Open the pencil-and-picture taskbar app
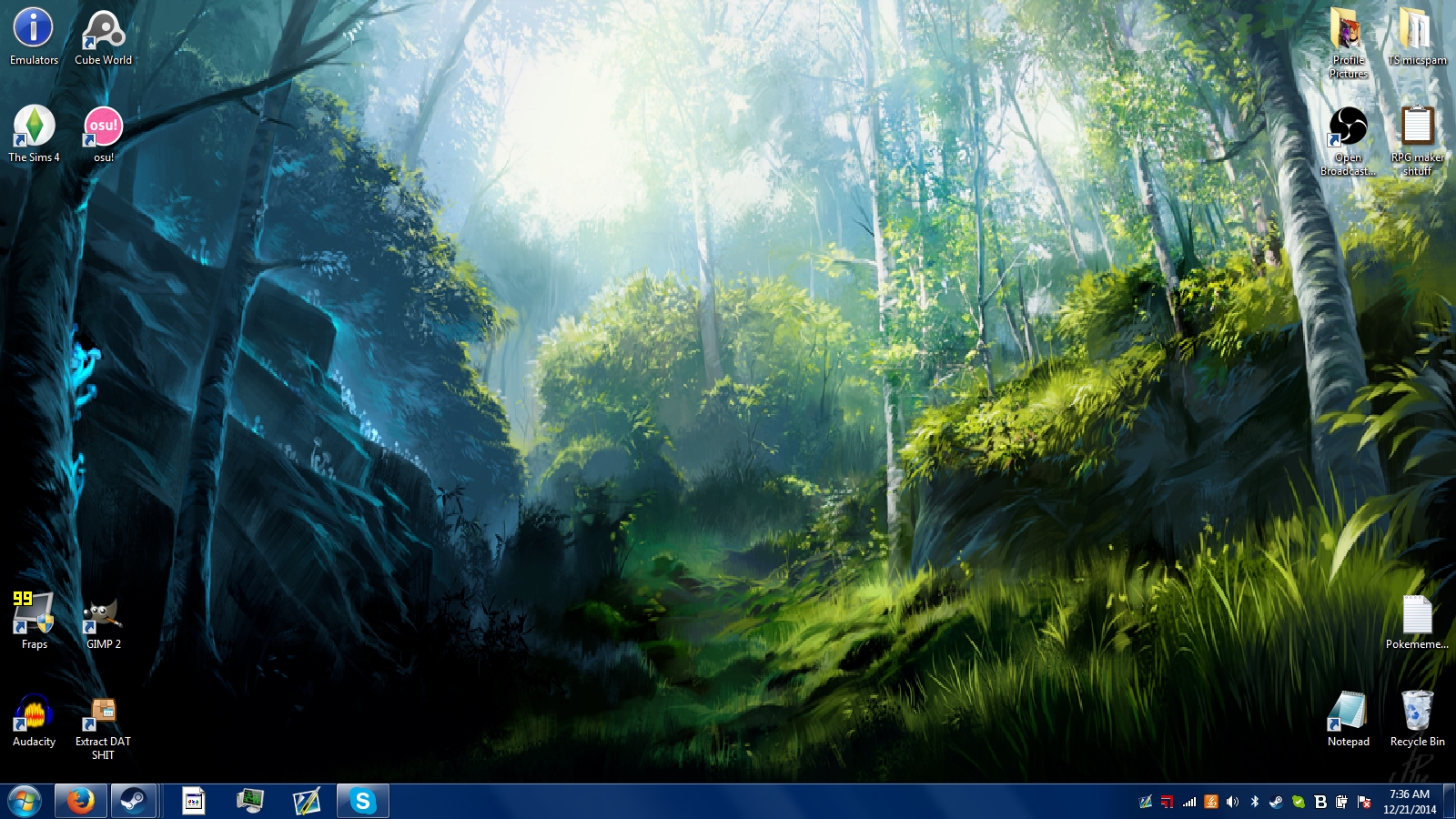 point(307,801)
